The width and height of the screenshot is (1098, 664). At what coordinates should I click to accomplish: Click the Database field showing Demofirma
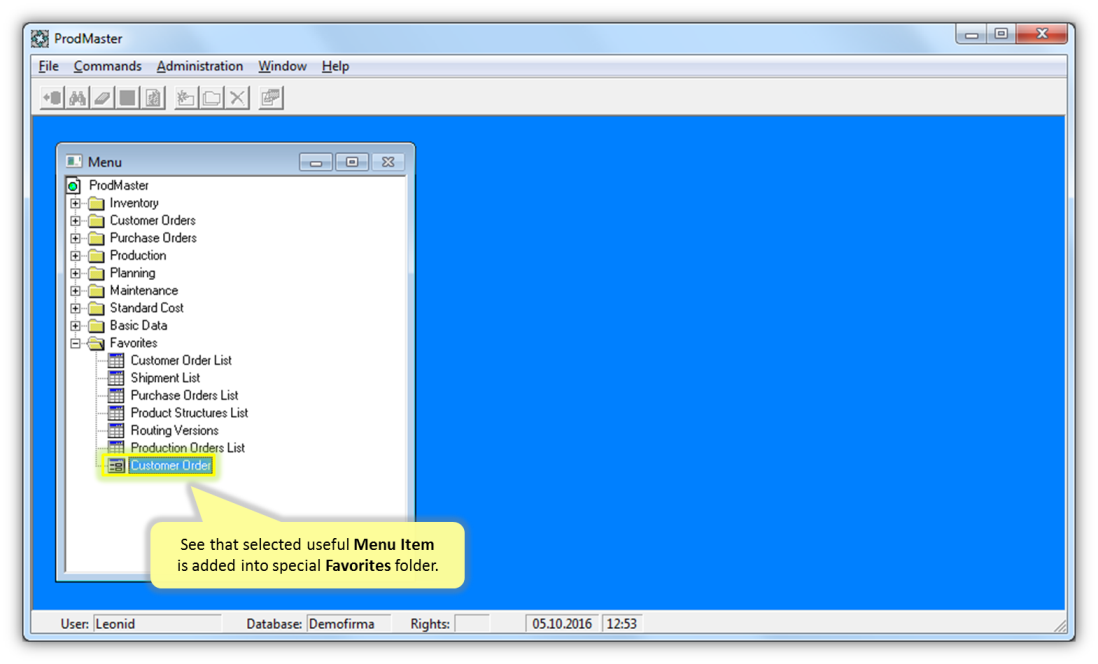(348, 624)
